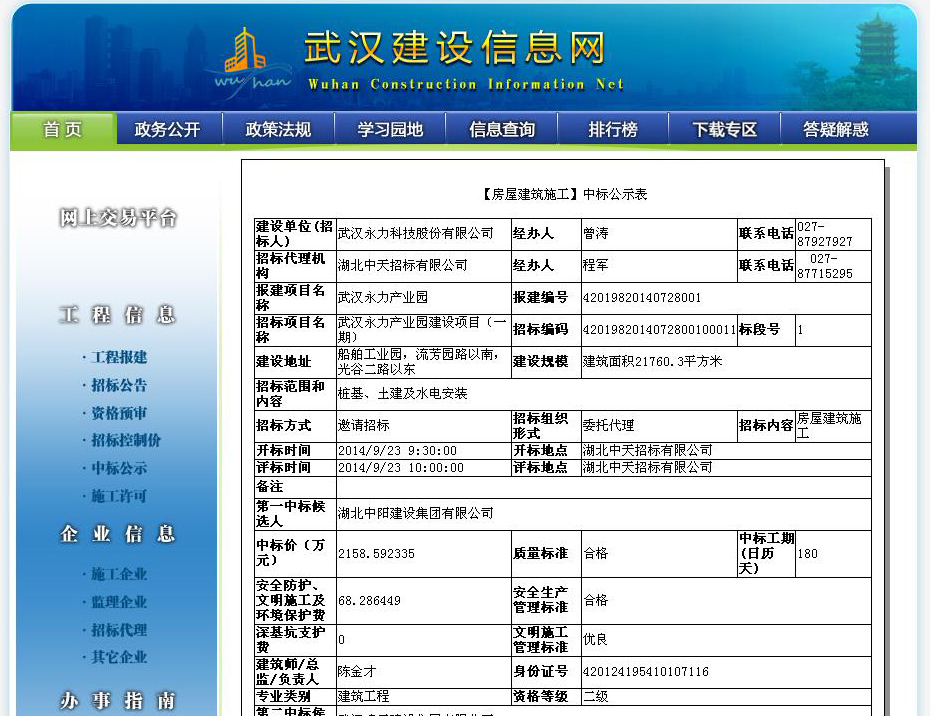Go to 资格预审 in sidebar
Image resolution: width=938 pixels, height=716 pixels.
point(119,413)
